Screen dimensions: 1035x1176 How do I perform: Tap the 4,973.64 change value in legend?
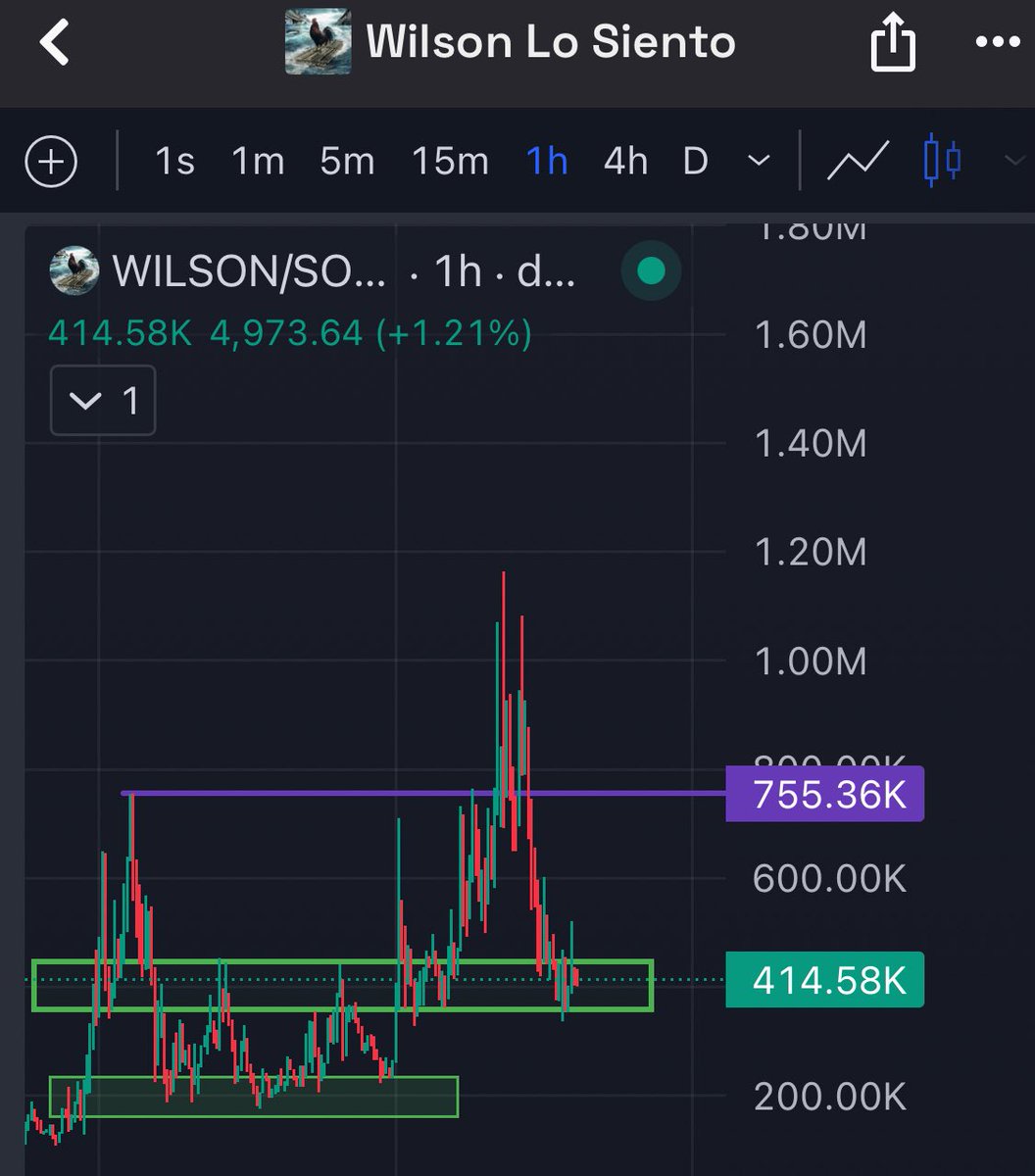coord(286,333)
